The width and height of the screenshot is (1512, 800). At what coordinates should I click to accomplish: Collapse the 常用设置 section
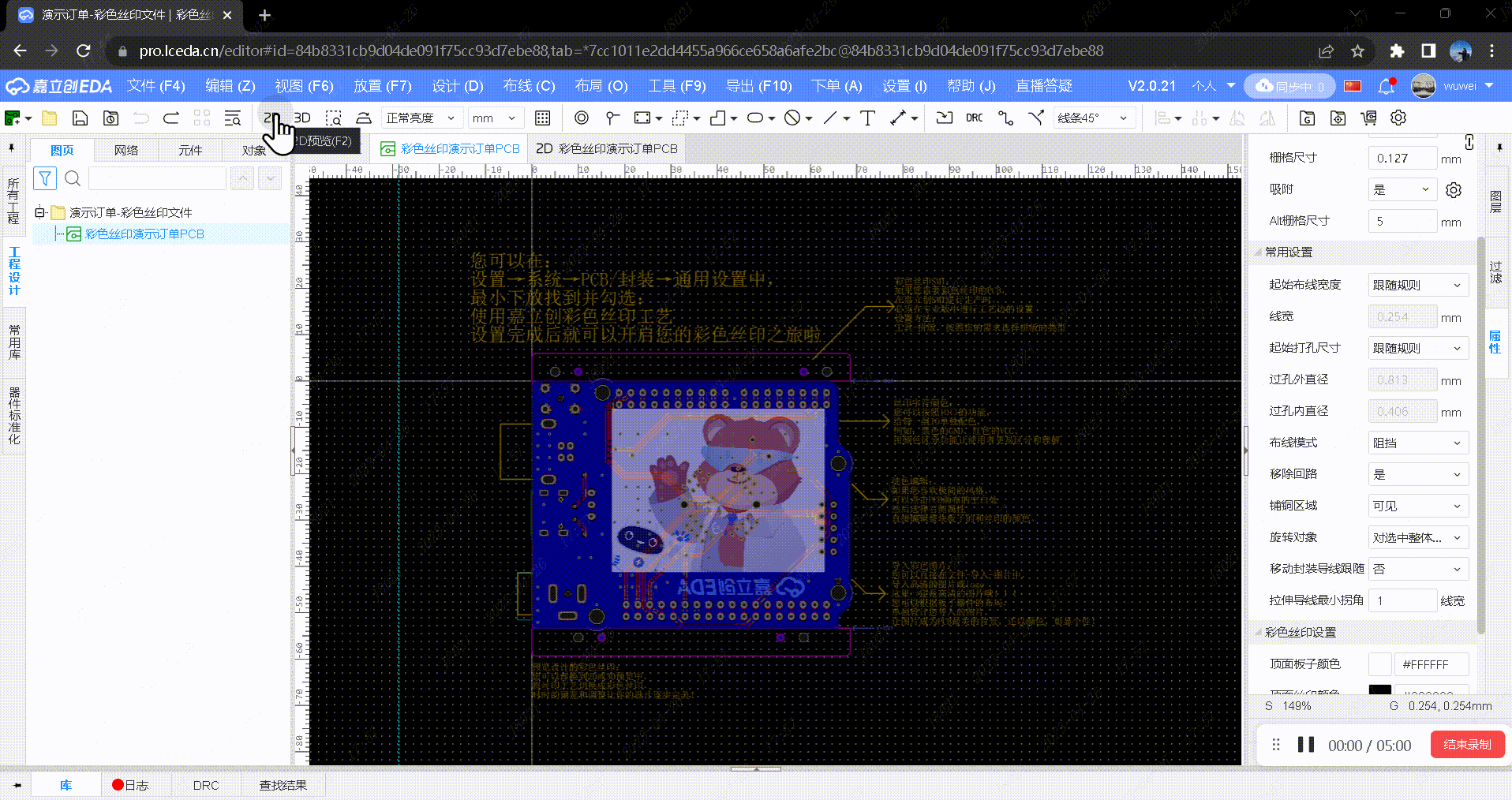(1258, 252)
